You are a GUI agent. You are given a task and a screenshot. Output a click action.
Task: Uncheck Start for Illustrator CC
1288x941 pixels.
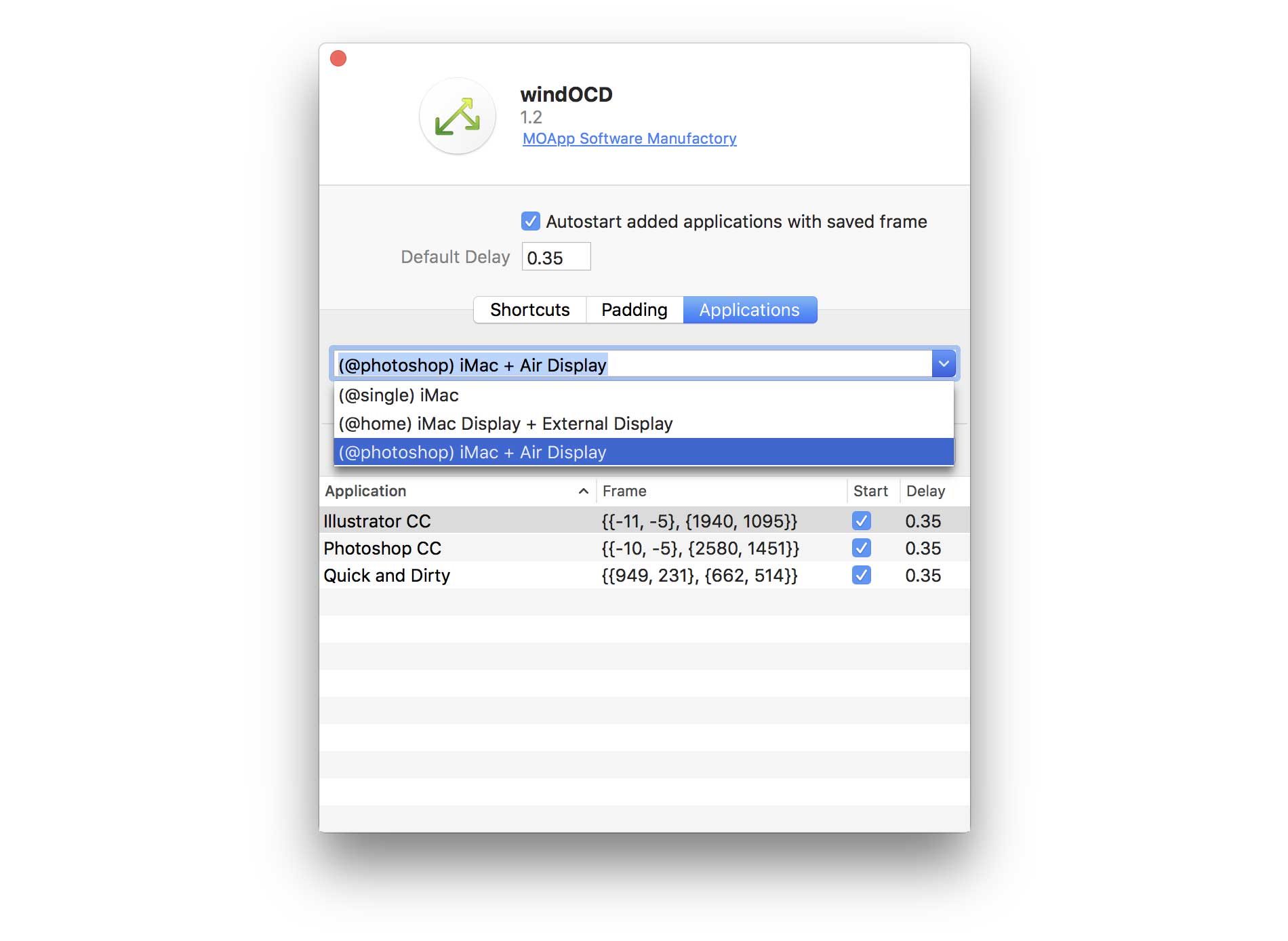click(x=862, y=521)
